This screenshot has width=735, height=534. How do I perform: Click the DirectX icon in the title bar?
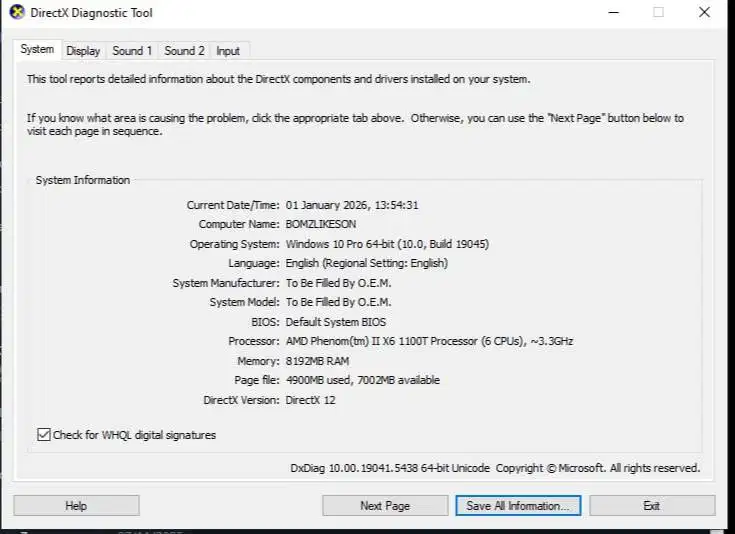coord(16,13)
